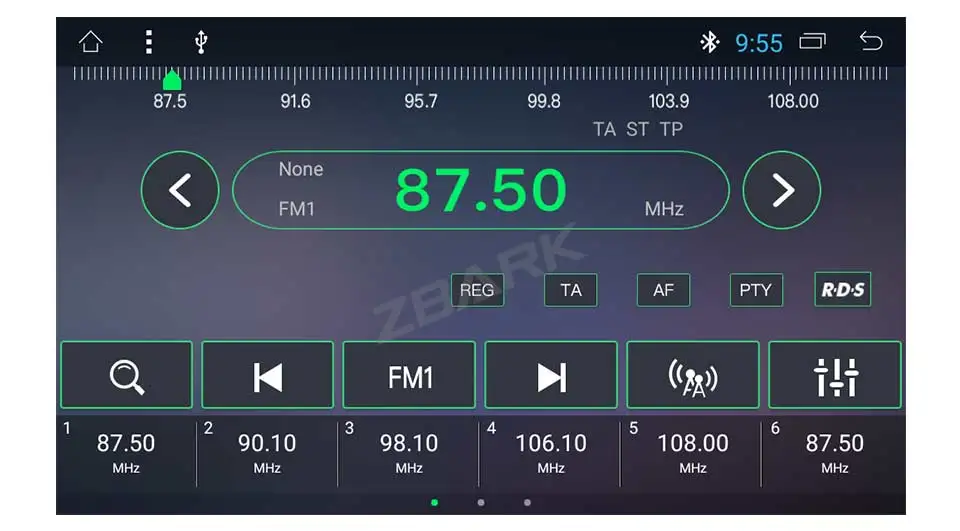The height and width of the screenshot is (531, 960).
Task: Select preset 4 at 106.10 MHz
Action: pyautogui.click(x=550, y=452)
